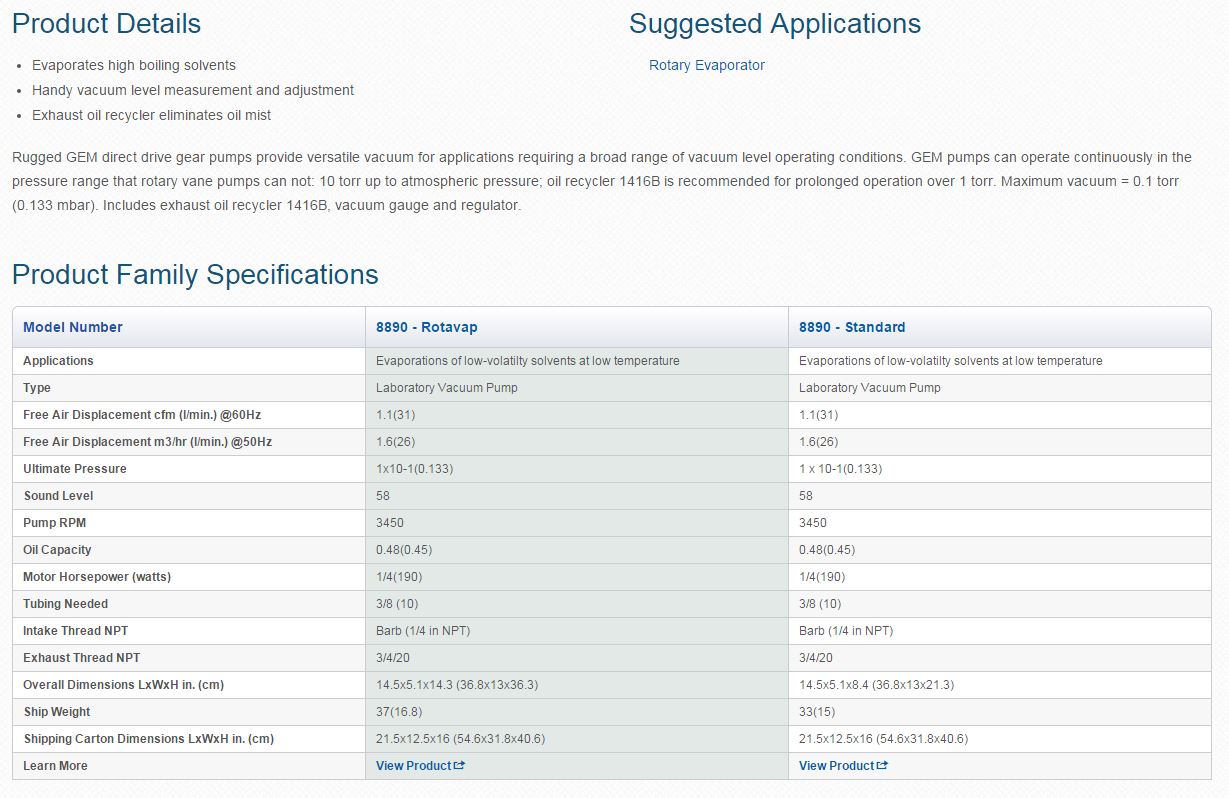The width and height of the screenshot is (1229, 798).
Task: Click 'Exhaust oil recycler eliminates oil mist' bullet
Action: tap(152, 115)
